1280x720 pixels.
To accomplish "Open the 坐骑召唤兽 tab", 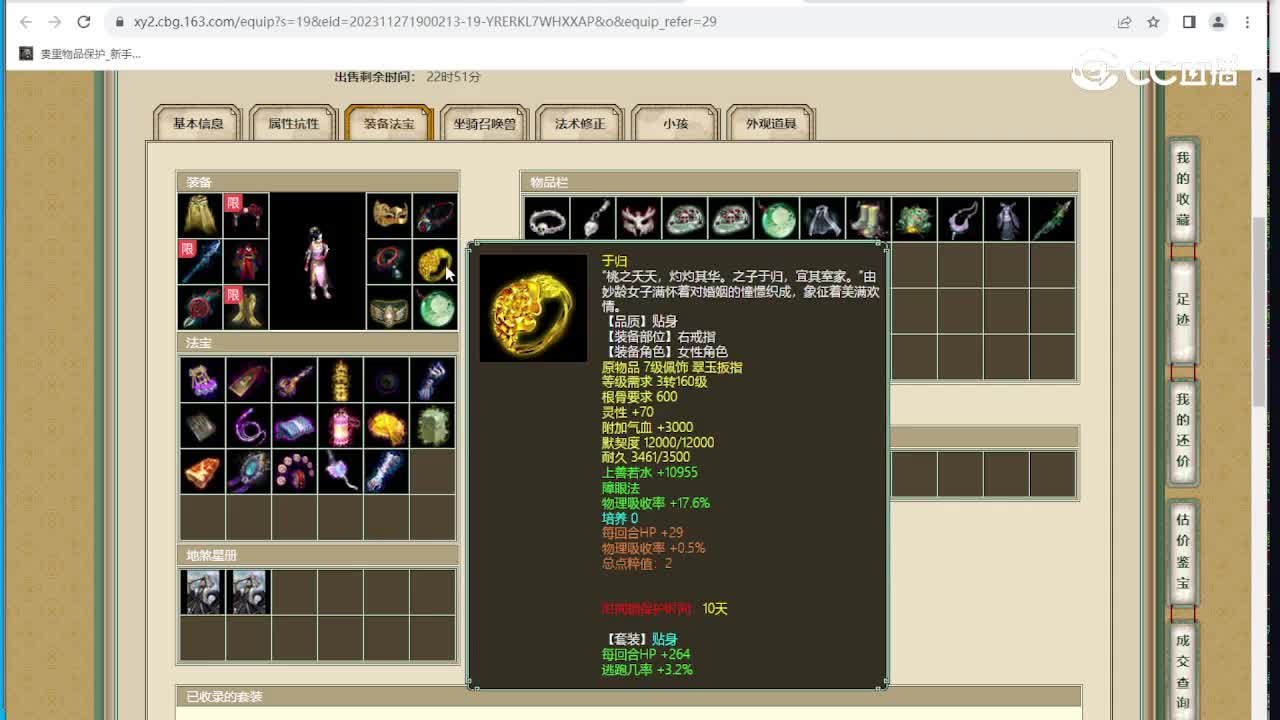I will (x=485, y=124).
